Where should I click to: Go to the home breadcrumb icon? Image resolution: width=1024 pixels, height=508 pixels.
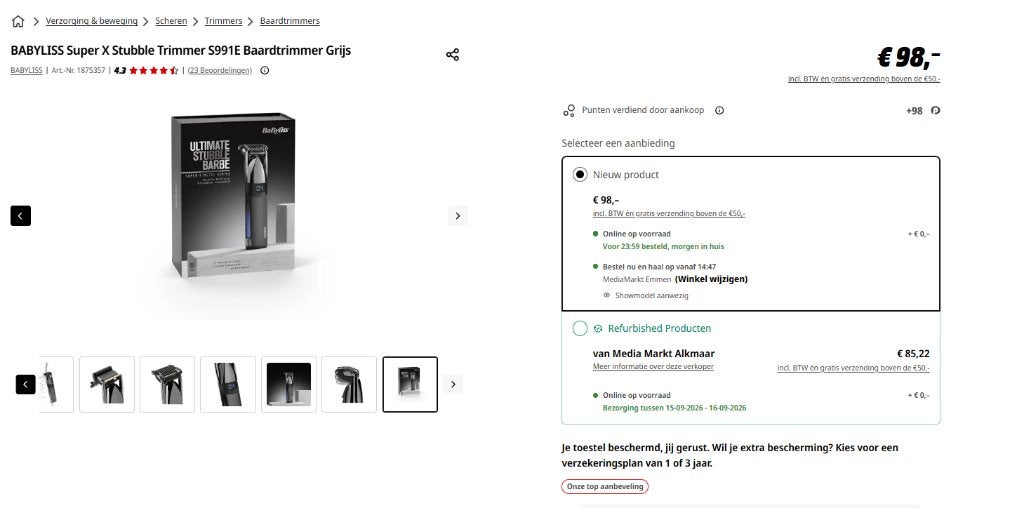point(18,21)
